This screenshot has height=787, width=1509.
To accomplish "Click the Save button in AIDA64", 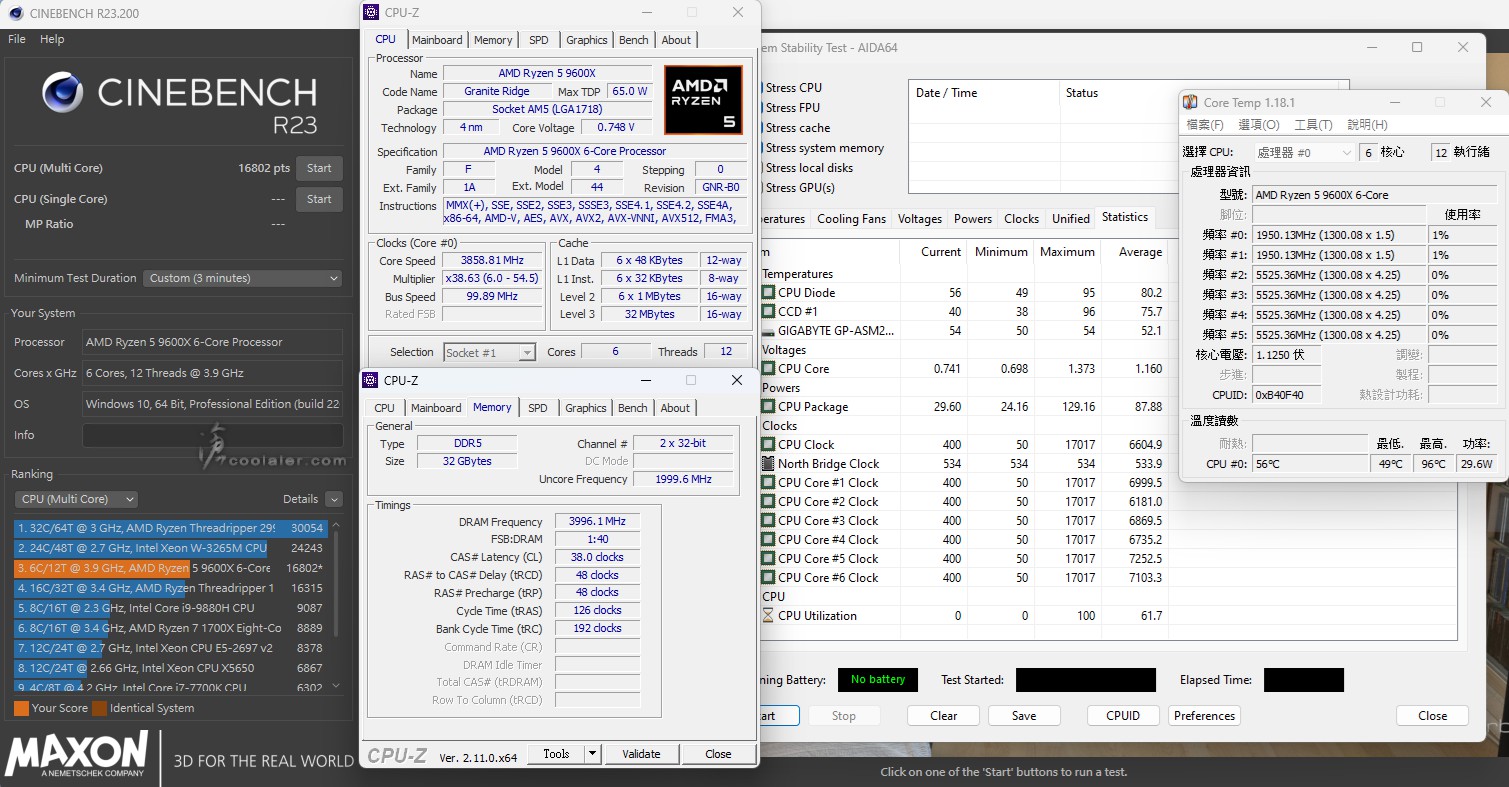I will click(x=1024, y=716).
